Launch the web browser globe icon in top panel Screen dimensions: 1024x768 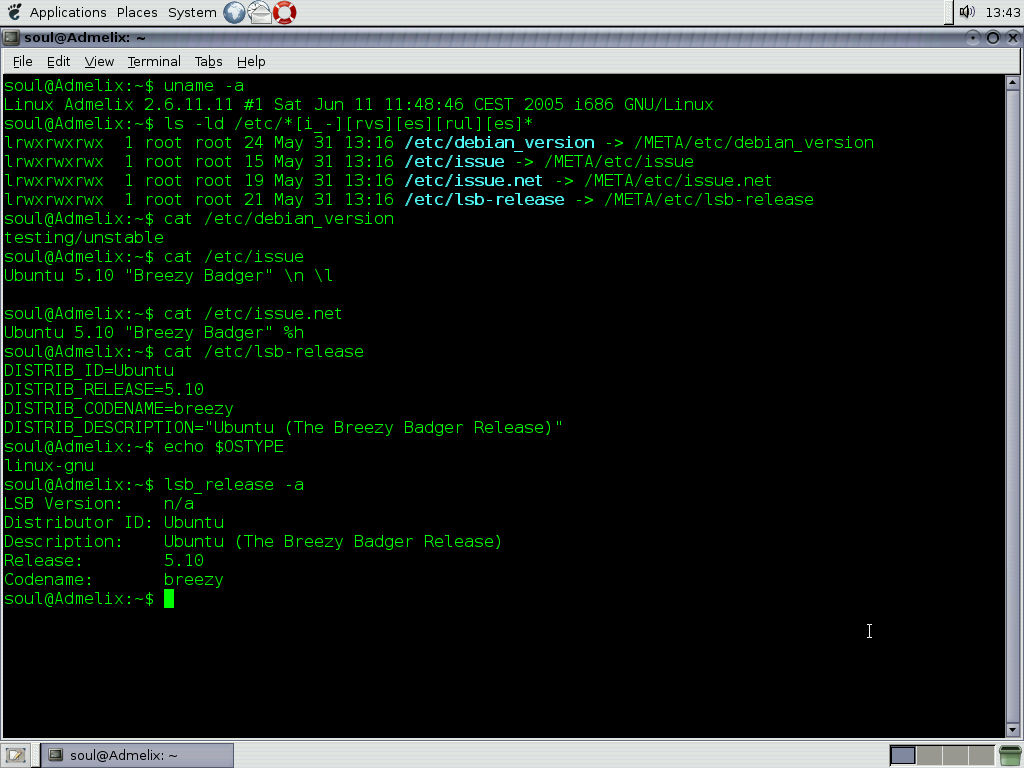tap(234, 12)
